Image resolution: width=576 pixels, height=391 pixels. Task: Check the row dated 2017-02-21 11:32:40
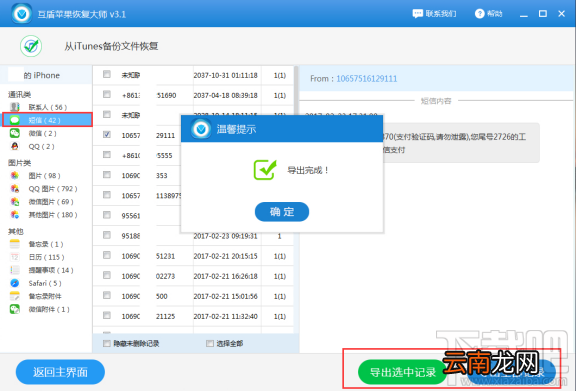tap(107, 315)
